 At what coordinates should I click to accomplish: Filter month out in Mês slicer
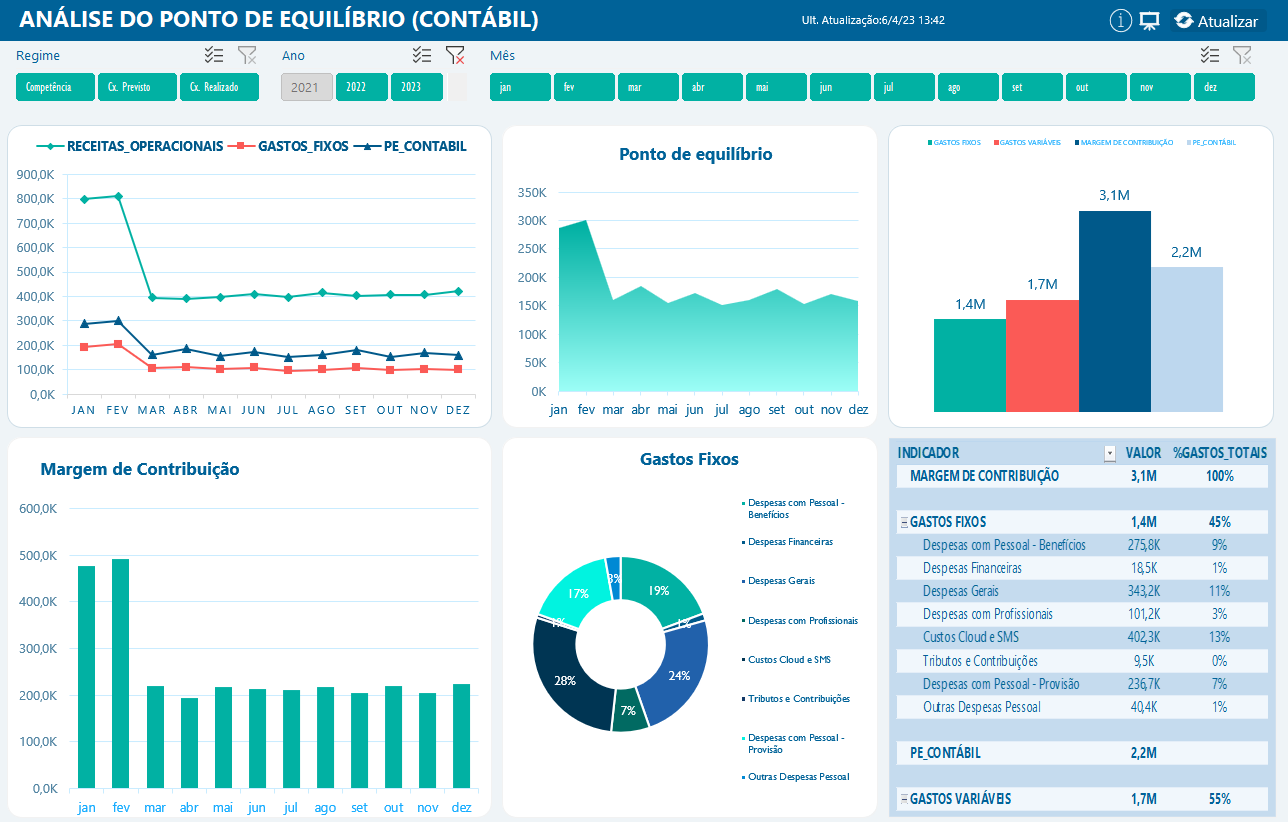click(1096, 87)
